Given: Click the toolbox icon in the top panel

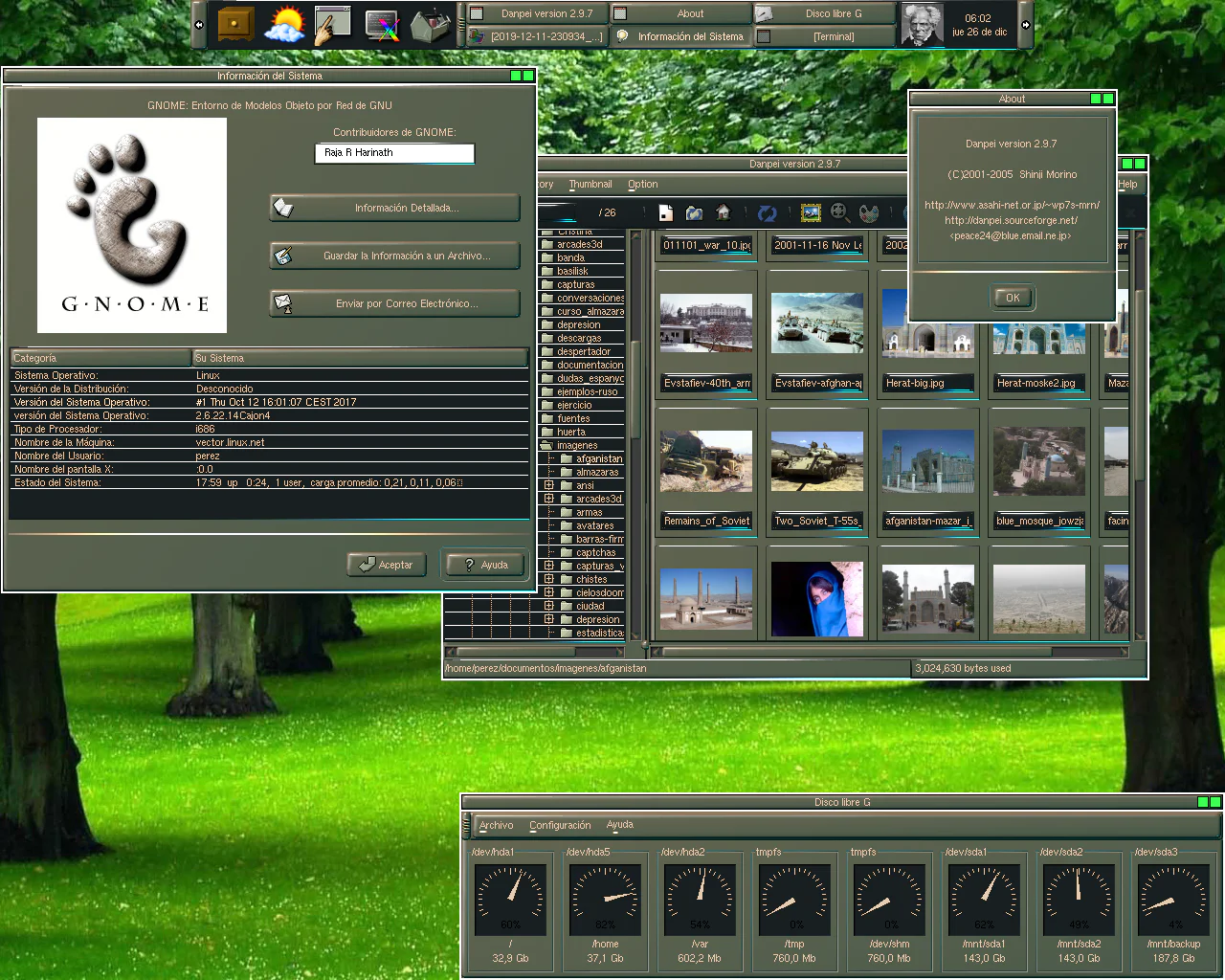Looking at the screenshot, I should click(x=430, y=25).
